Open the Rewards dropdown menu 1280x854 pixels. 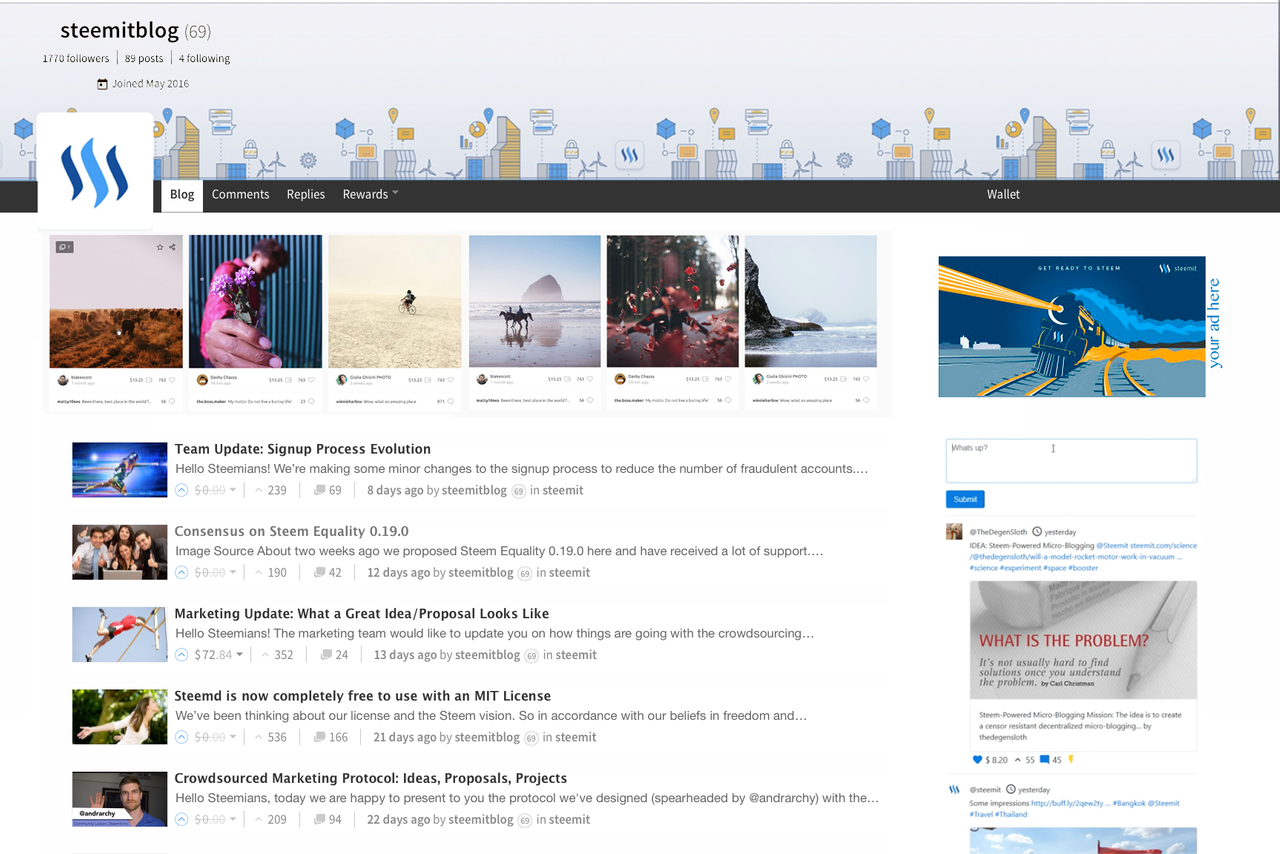click(x=370, y=194)
